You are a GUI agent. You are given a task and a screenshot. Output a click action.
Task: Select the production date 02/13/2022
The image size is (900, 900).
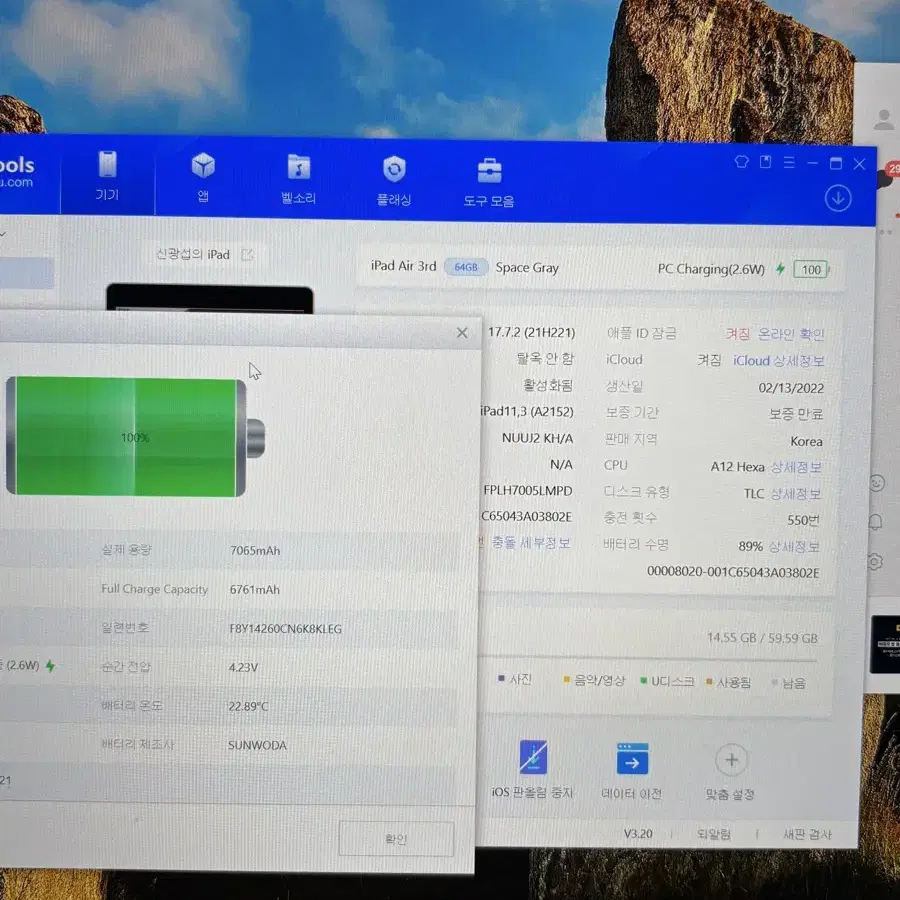[791, 388]
